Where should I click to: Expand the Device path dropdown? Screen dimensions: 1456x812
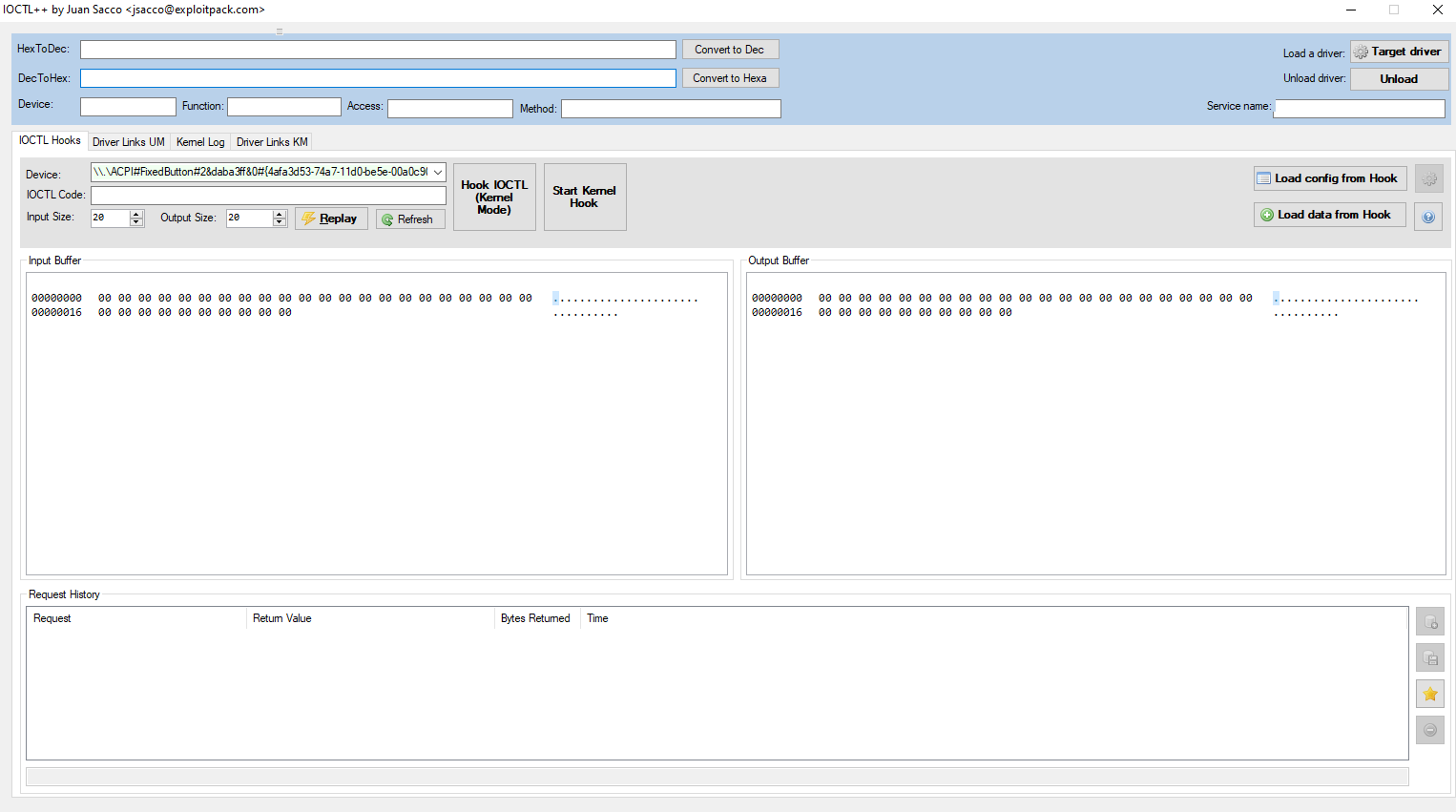click(x=438, y=173)
